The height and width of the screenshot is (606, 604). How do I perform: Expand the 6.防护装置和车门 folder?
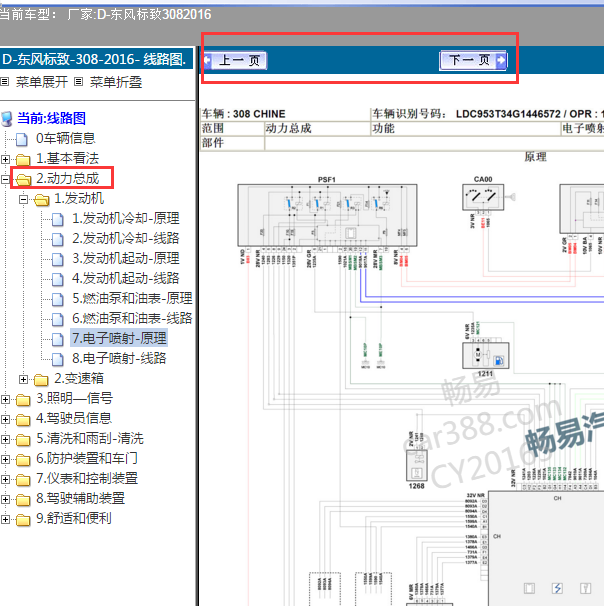point(5,460)
